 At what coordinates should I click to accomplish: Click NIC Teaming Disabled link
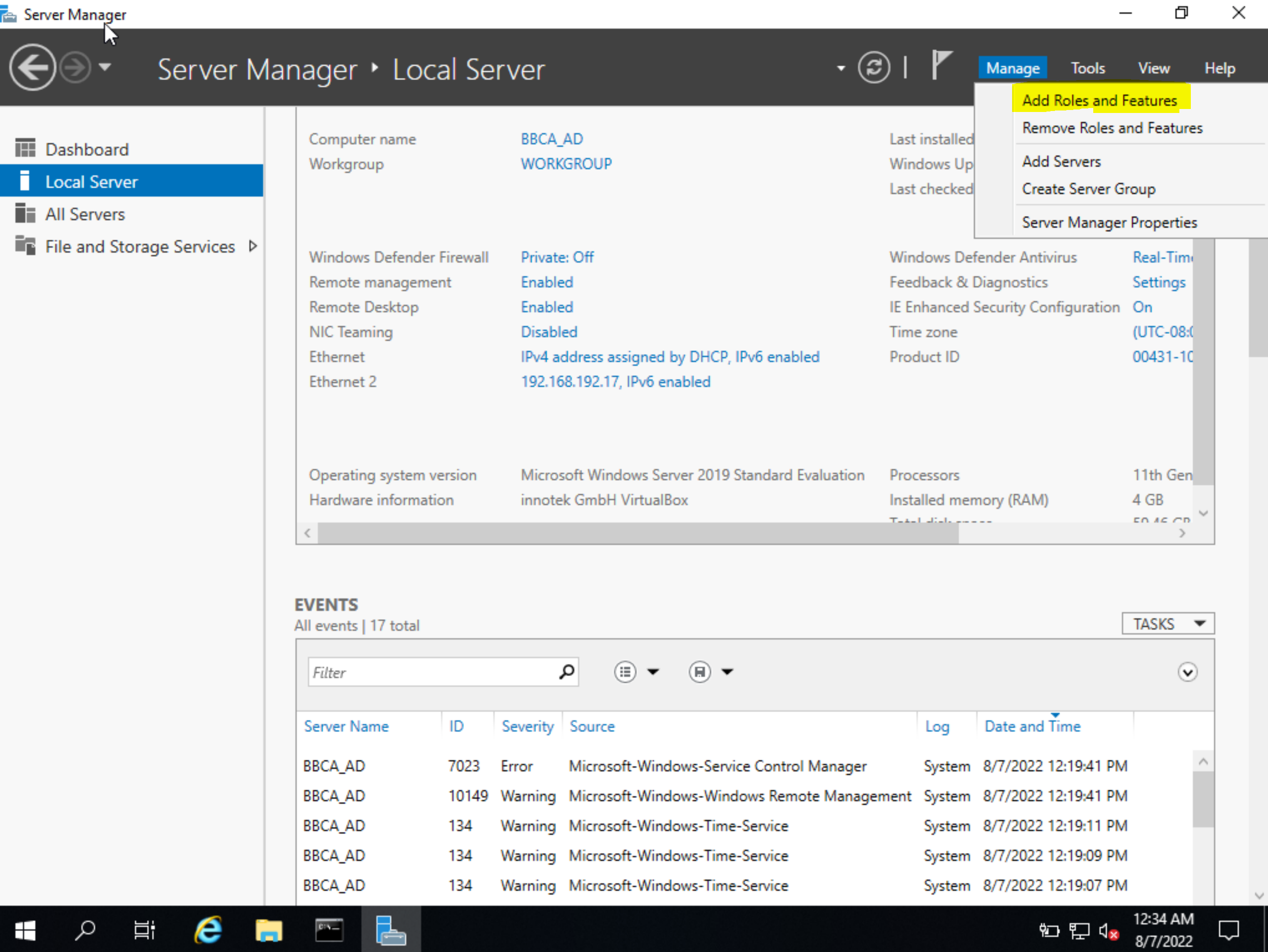click(549, 332)
